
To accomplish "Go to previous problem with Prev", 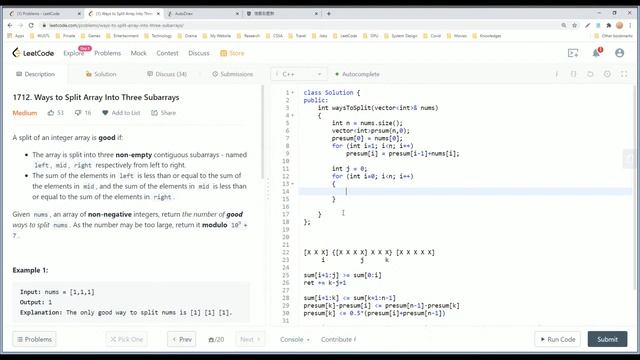I will tap(182, 339).
